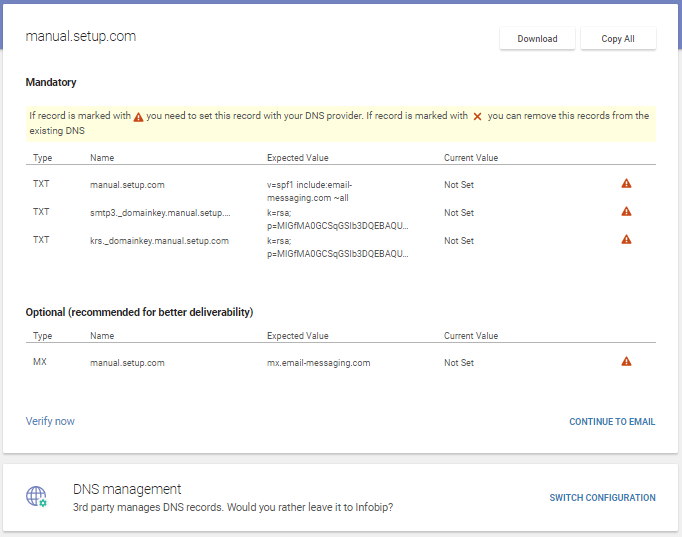The width and height of the screenshot is (682, 537).
Task: Click the DNS management title
Action: tap(127, 489)
